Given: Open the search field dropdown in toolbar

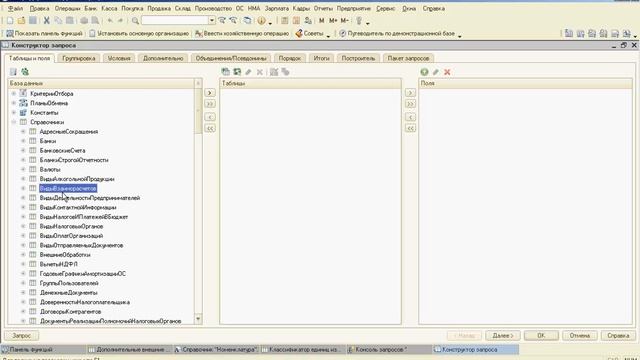Looking at the screenshot, I should click(211, 20).
